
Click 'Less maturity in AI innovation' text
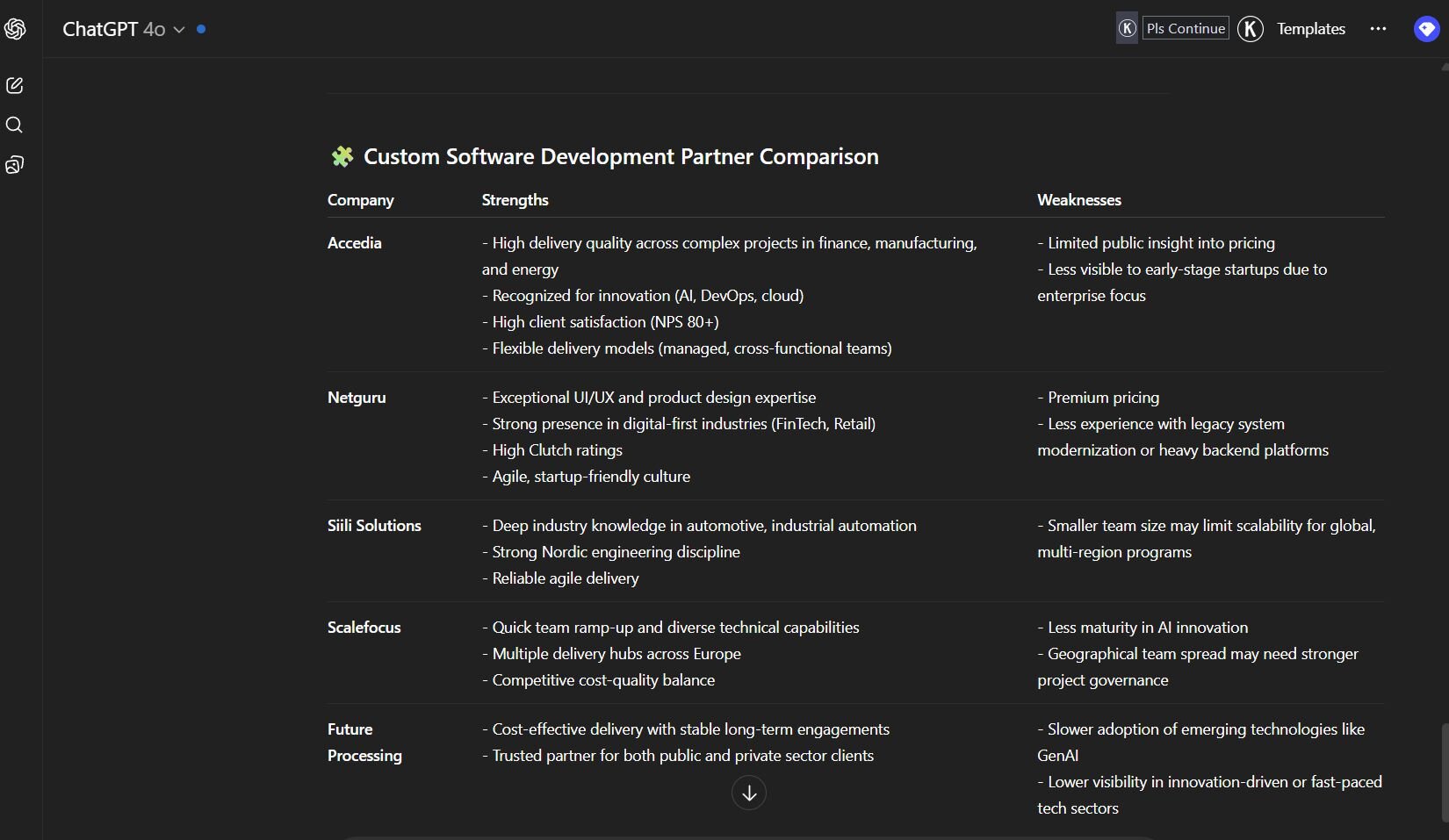pyautogui.click(x=1143, y=628)
